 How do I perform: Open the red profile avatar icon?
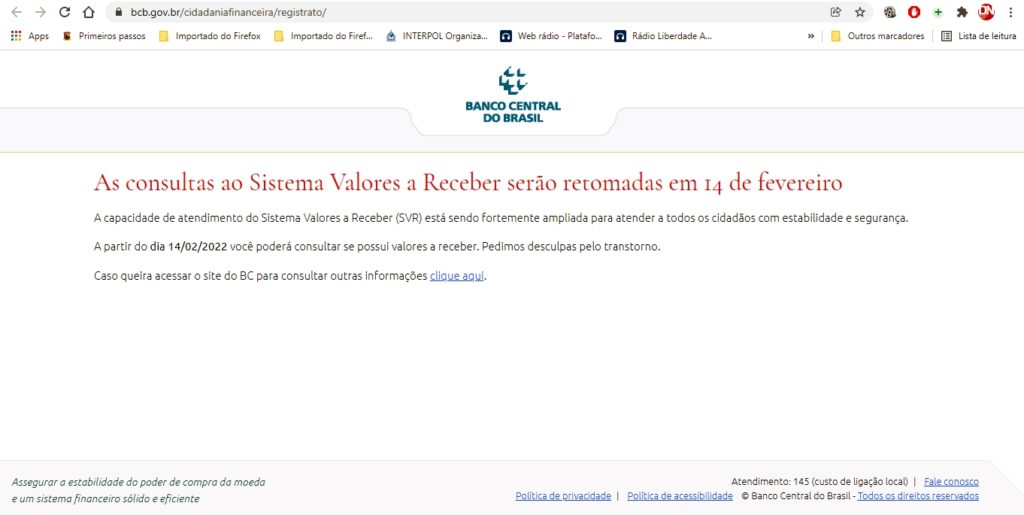pos(986,12)
